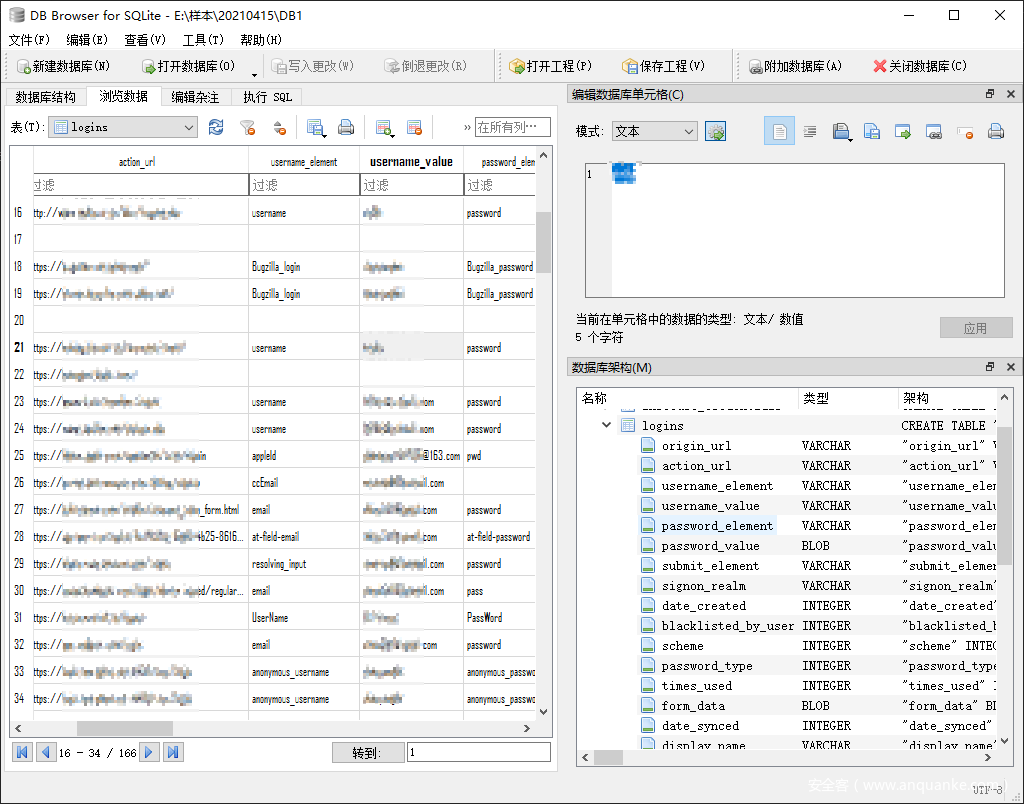Click the Write Changes (写入更改) toolbar button
This screenshot has width=1024, height=804.
[x=313, y=66]
